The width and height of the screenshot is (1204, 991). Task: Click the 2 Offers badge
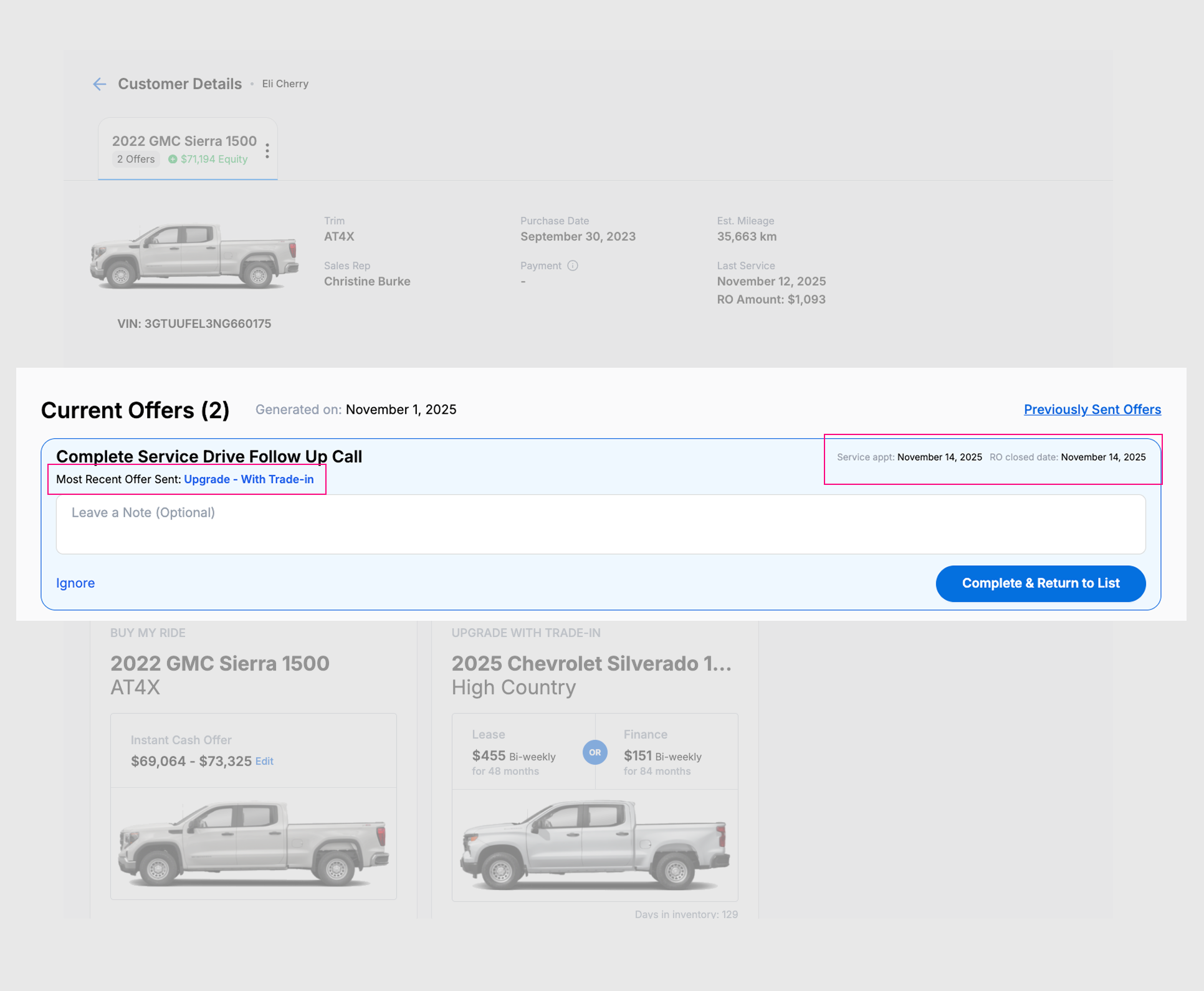[x=136, y=159]
